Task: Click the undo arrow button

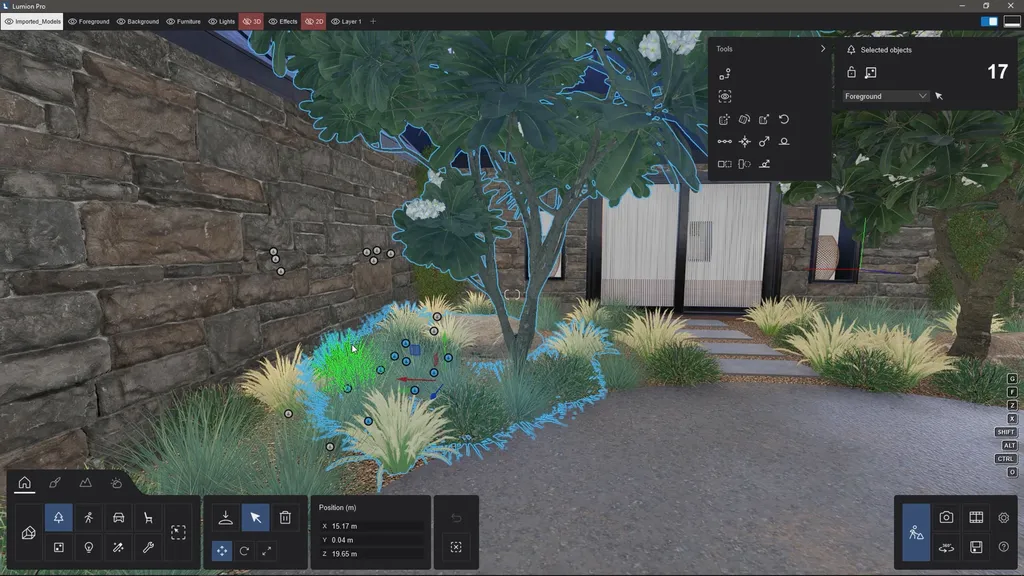Action: pos(456,518)
